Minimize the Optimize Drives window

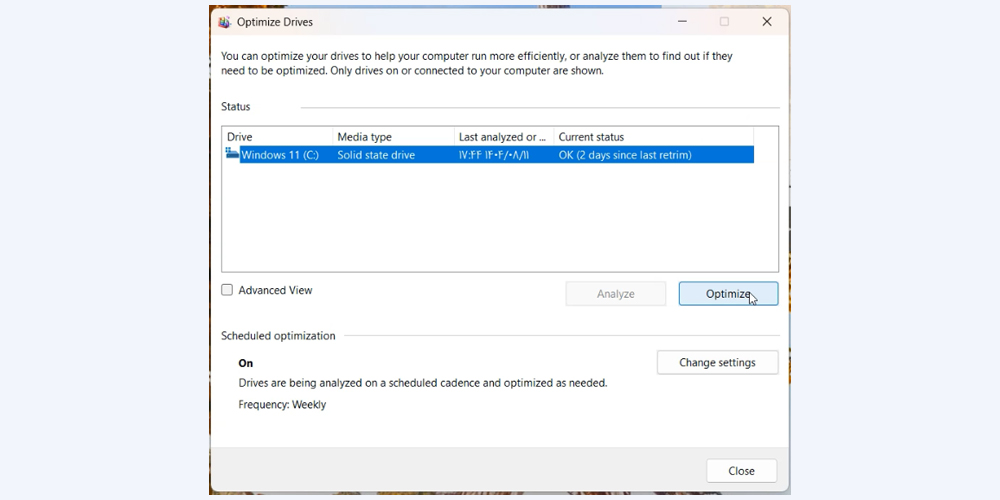(x=682, y=22)
